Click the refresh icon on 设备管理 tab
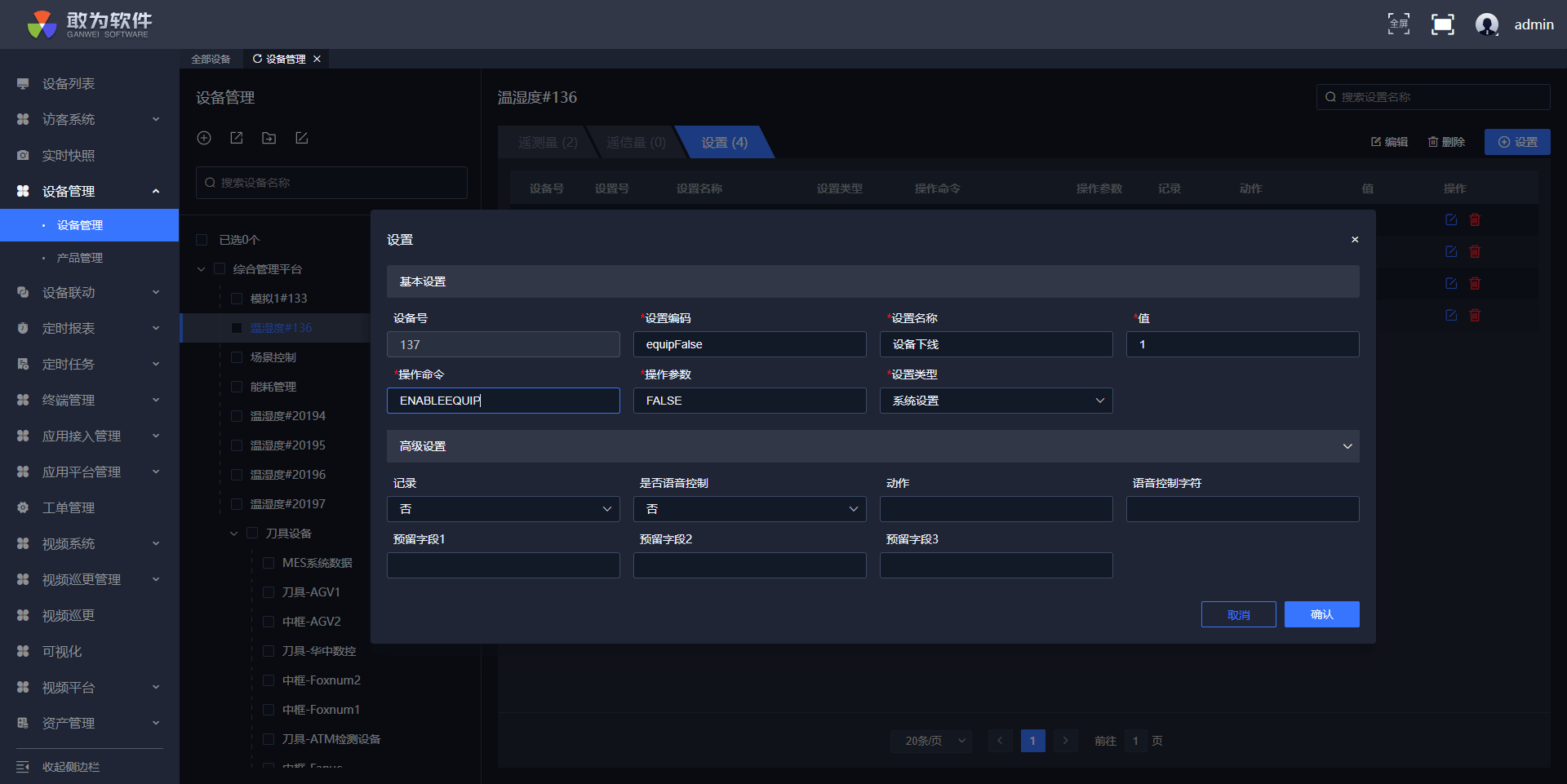Image resolution: width=1567 pixels, height=784 pixels. click(257, 59)
